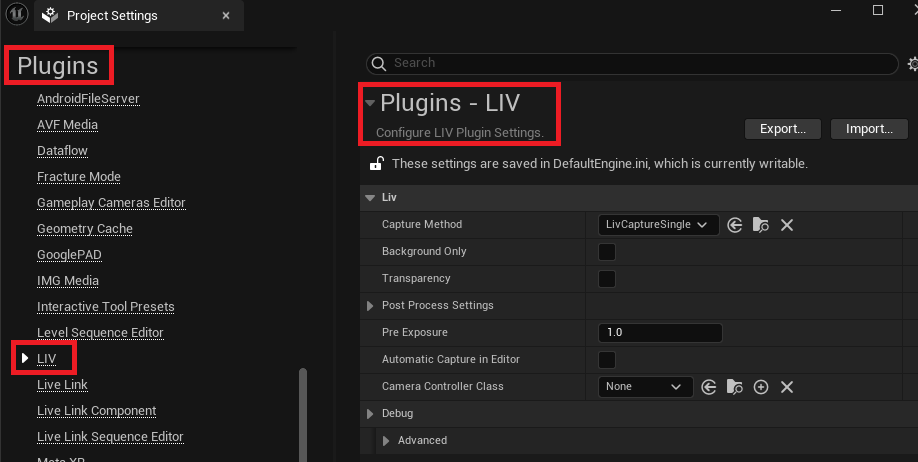Enable the Background Only checkbox

[x=607, y=252]
